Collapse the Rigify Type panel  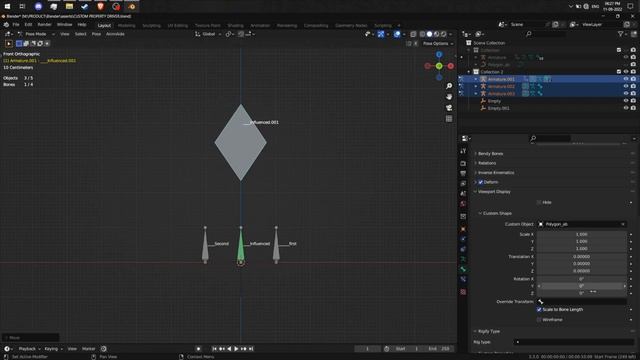click(x=488, y=331)
